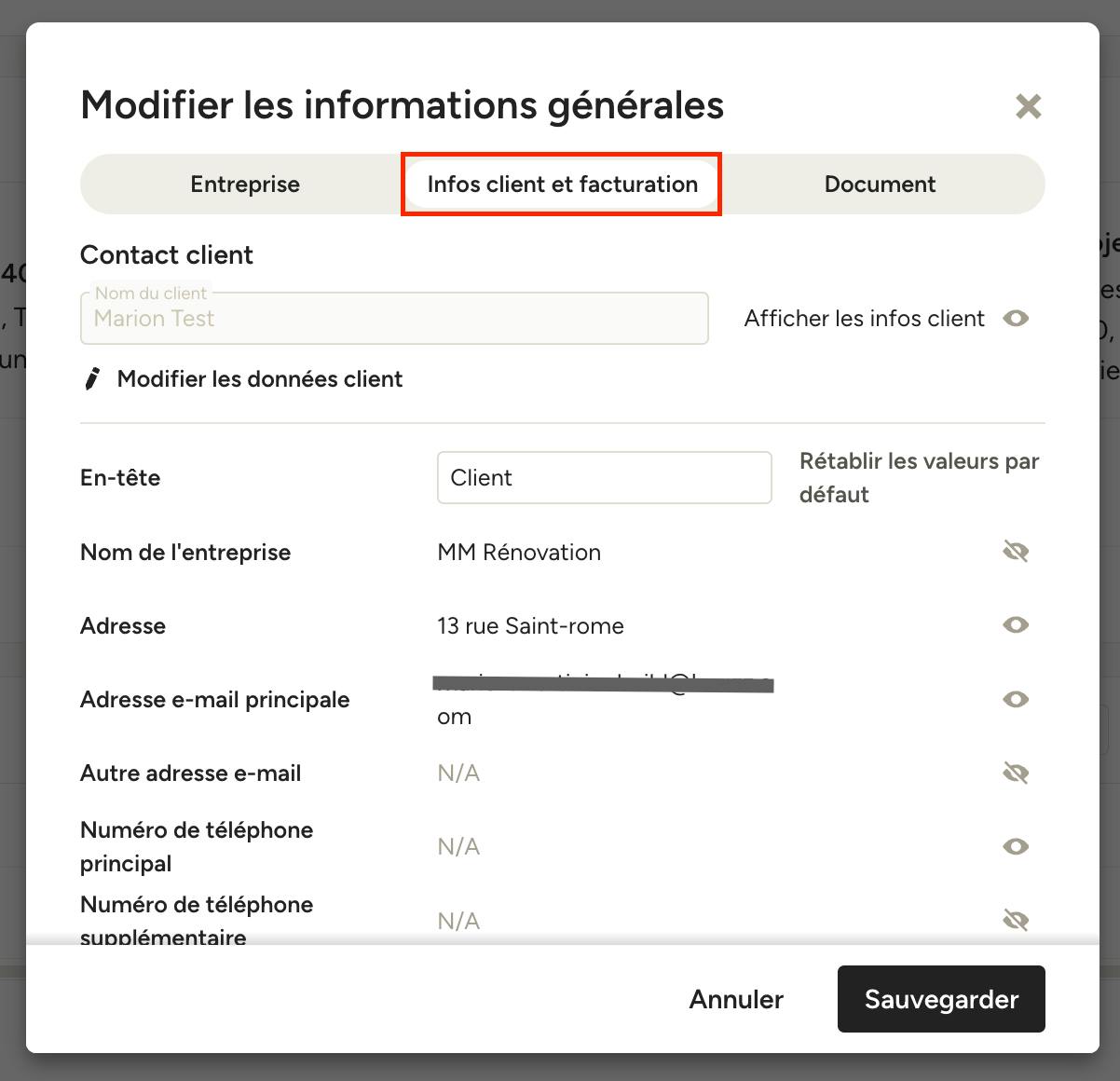The height and width of the screenshot is (1081, 1120).
Task: Click Modifier les données client link
Action: (x=260, y=379)
